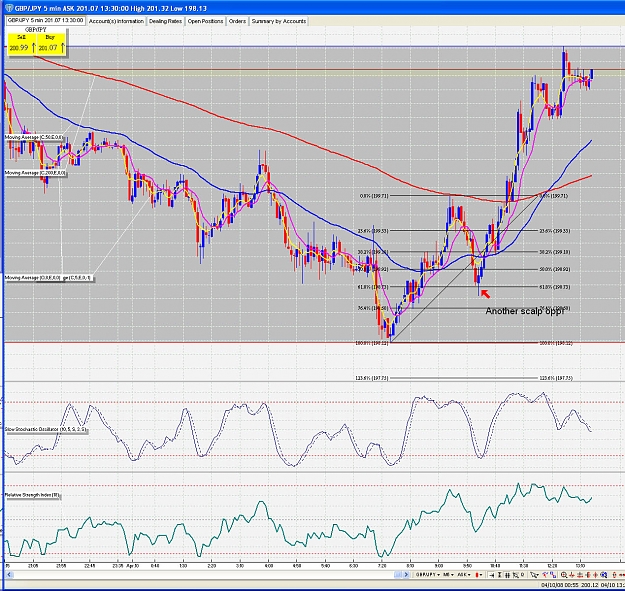The image size is (625, 591).
Task: Open the M5 timeframe dropdown
Action: coord(448,575)
